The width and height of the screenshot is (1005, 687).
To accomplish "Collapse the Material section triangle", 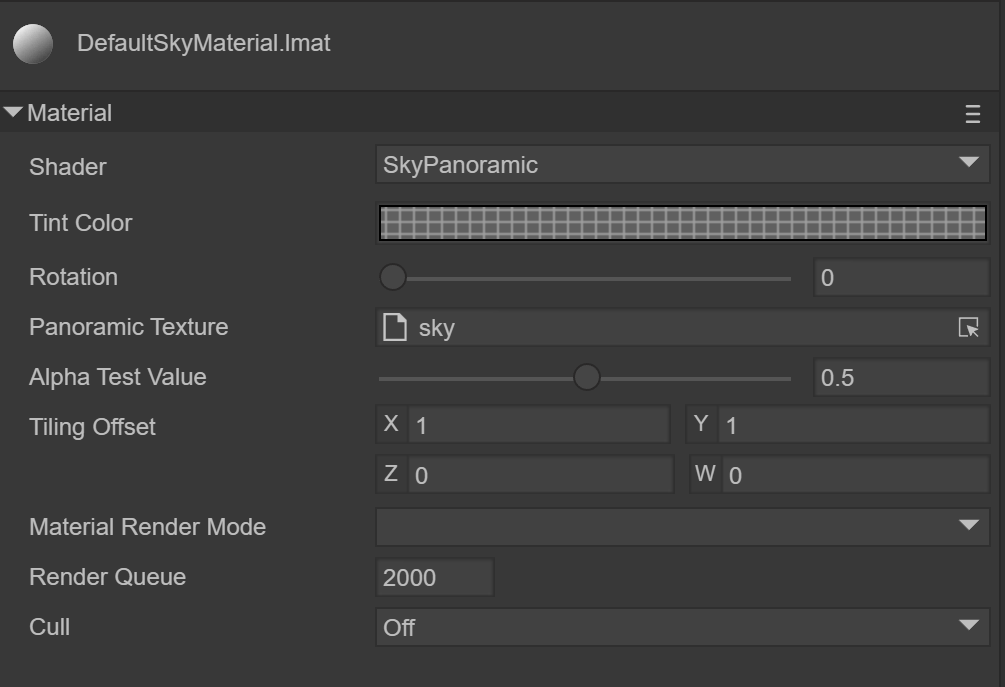I will click(13, 113).
